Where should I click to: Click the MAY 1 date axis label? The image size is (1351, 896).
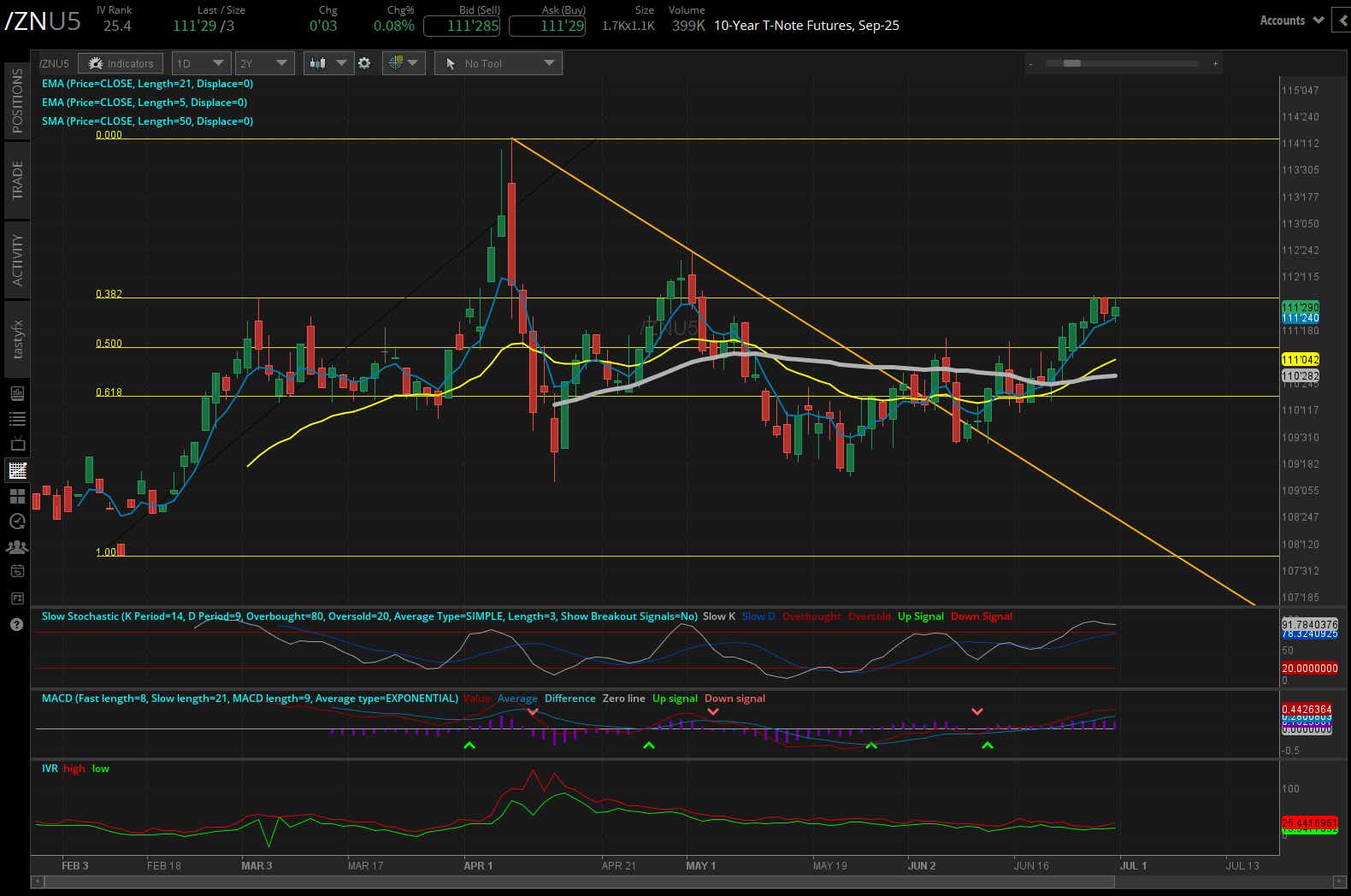701,866
